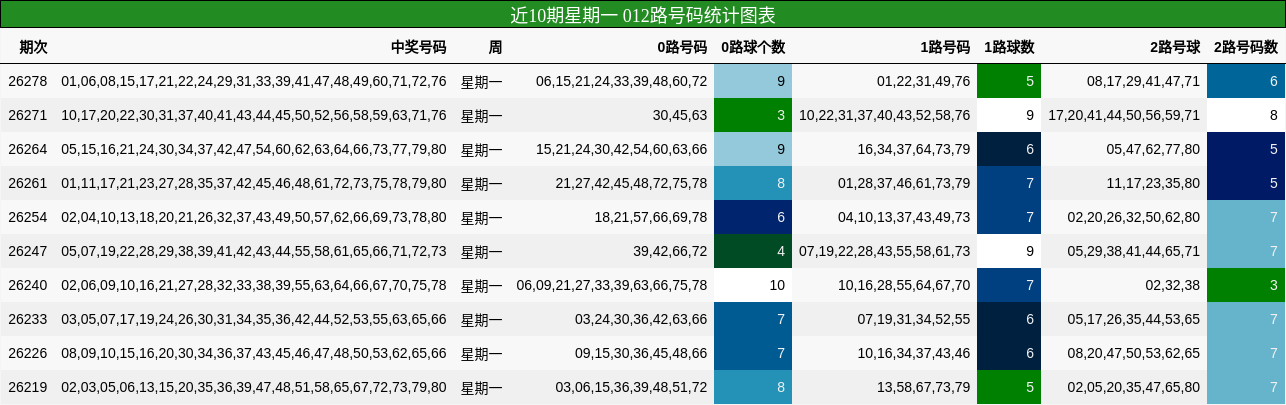Click period number 26247

tap(27, 251)
